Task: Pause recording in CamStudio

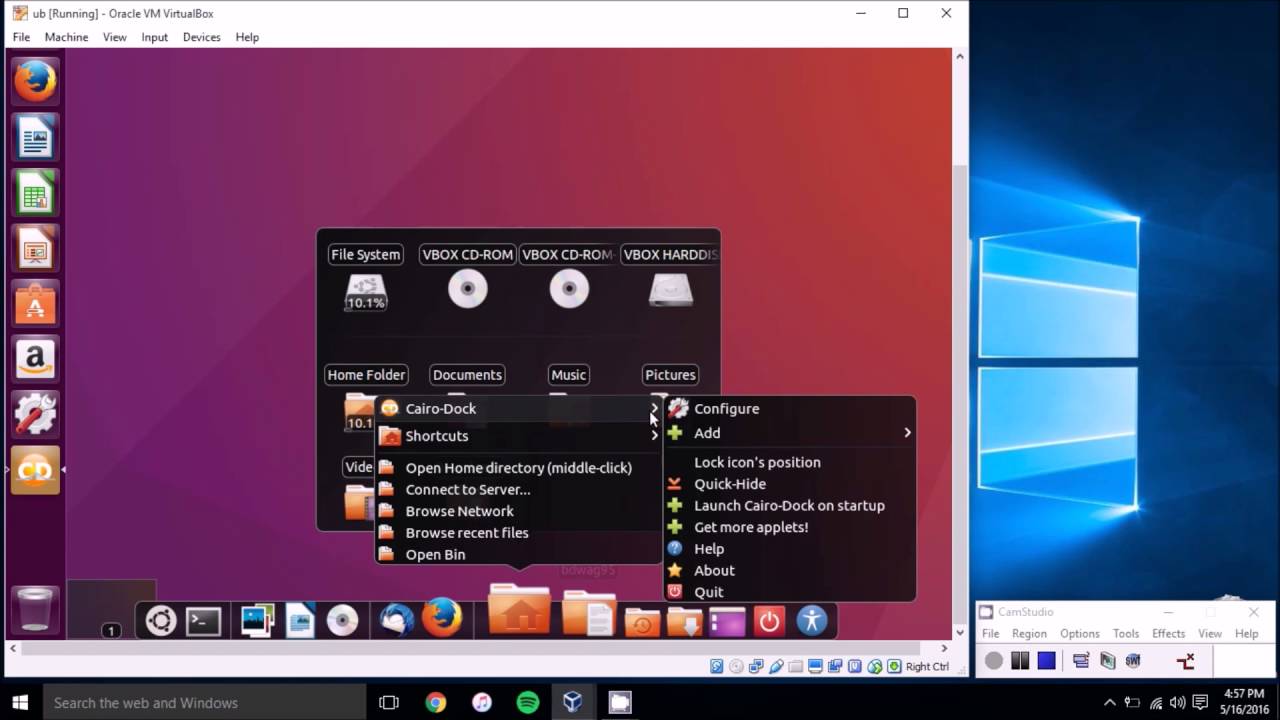Action: [1020, 660]
